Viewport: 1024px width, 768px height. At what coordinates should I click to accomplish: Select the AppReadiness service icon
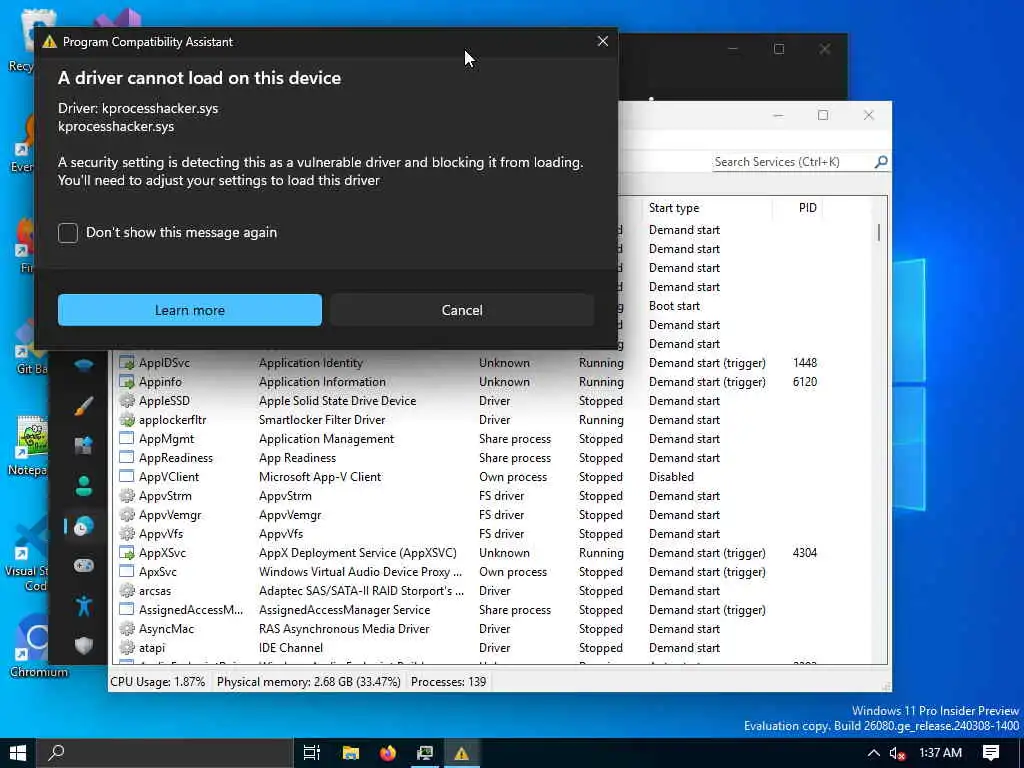click(127, 458)
